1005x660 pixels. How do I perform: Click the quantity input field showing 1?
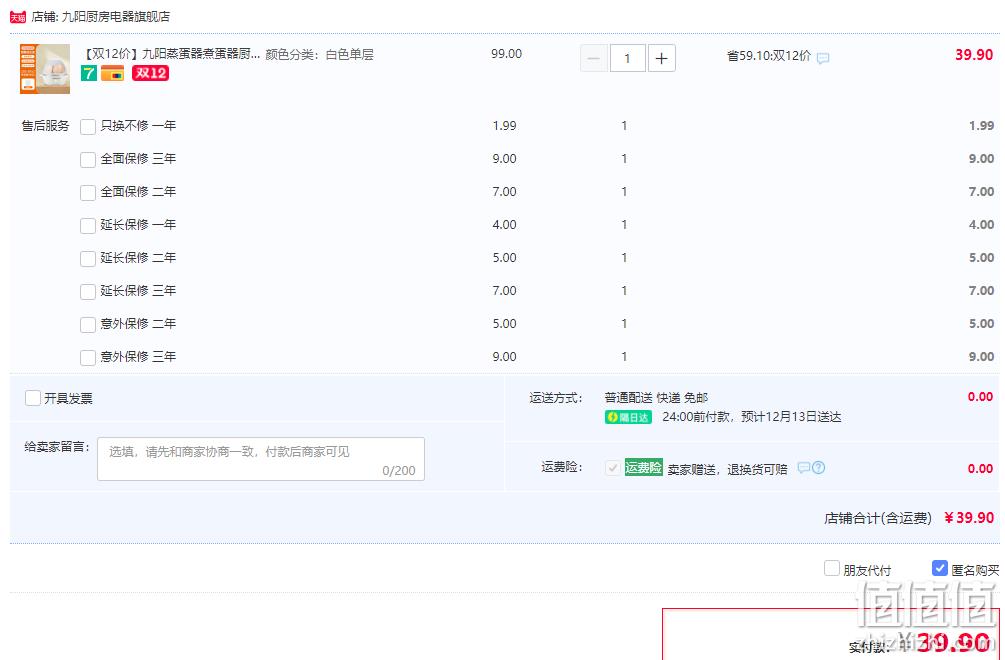pos(627,59)
